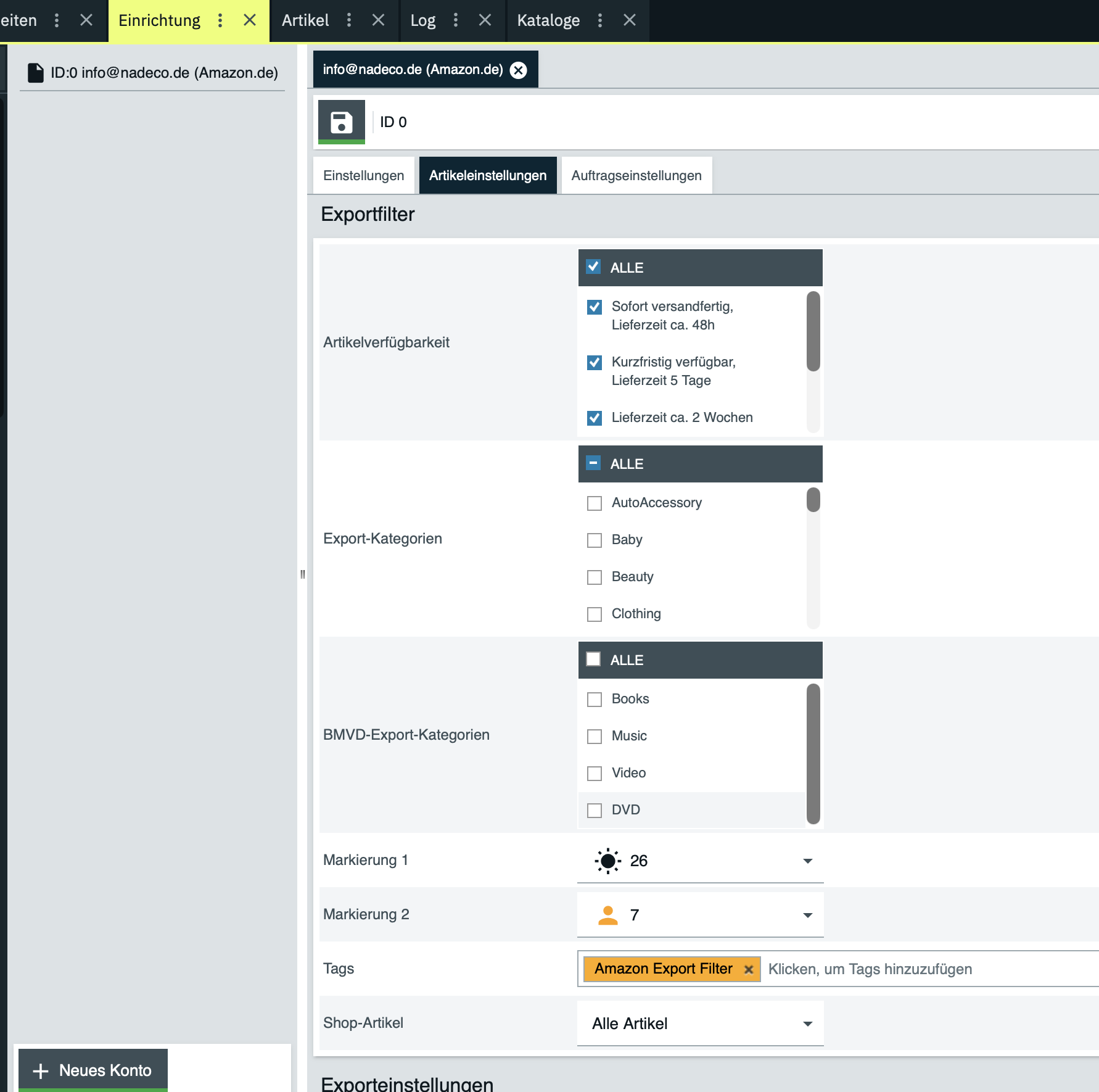Check ALLE in BMVD-Export-Kategorien

(593, 660)
